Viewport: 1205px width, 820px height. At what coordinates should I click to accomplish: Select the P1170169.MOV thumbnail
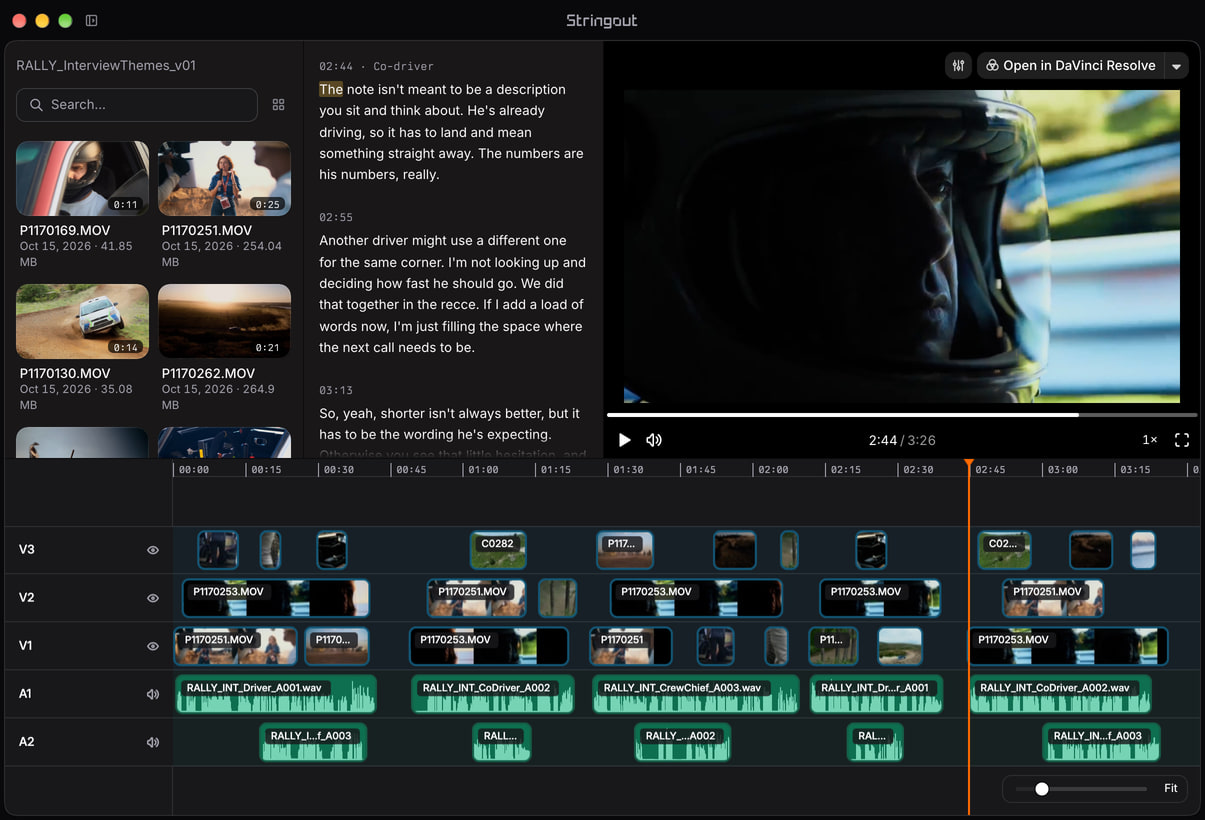pos(82,178)
